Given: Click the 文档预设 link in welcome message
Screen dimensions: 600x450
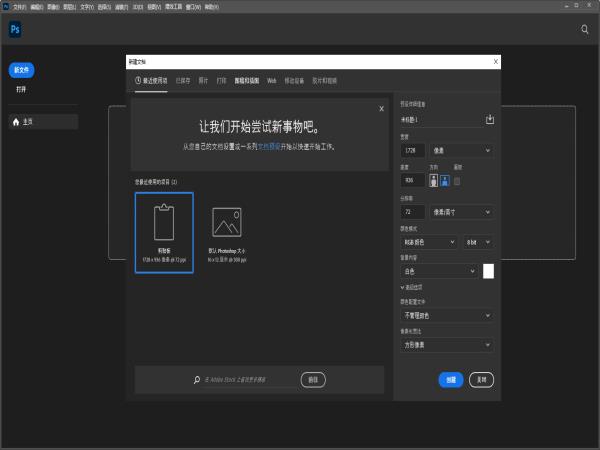Looking at the screenshot, I should pyautogui.click(x=269, y=147).
